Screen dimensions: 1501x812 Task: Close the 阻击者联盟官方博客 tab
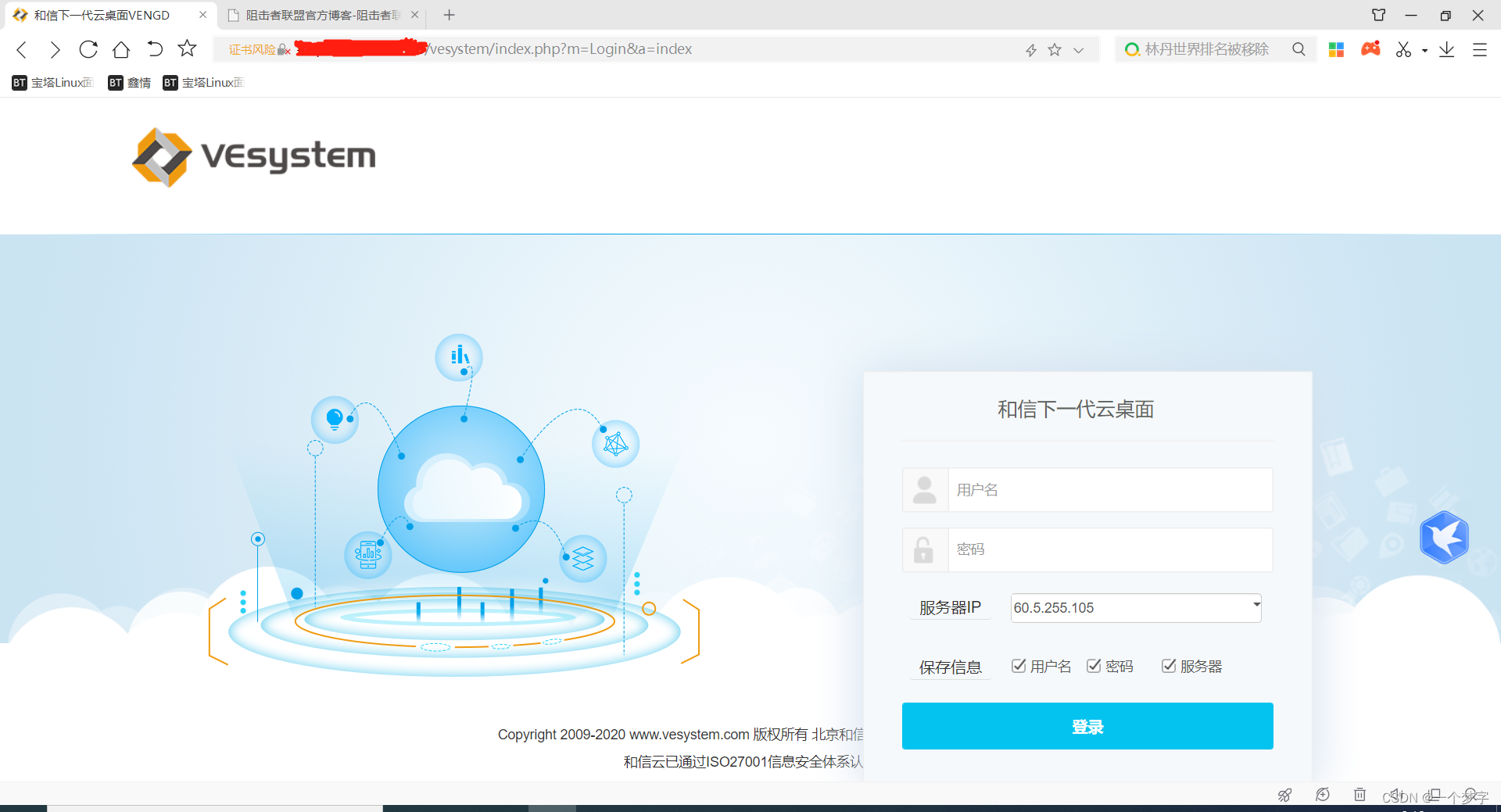pyautogui.click(x=414, y=15)
